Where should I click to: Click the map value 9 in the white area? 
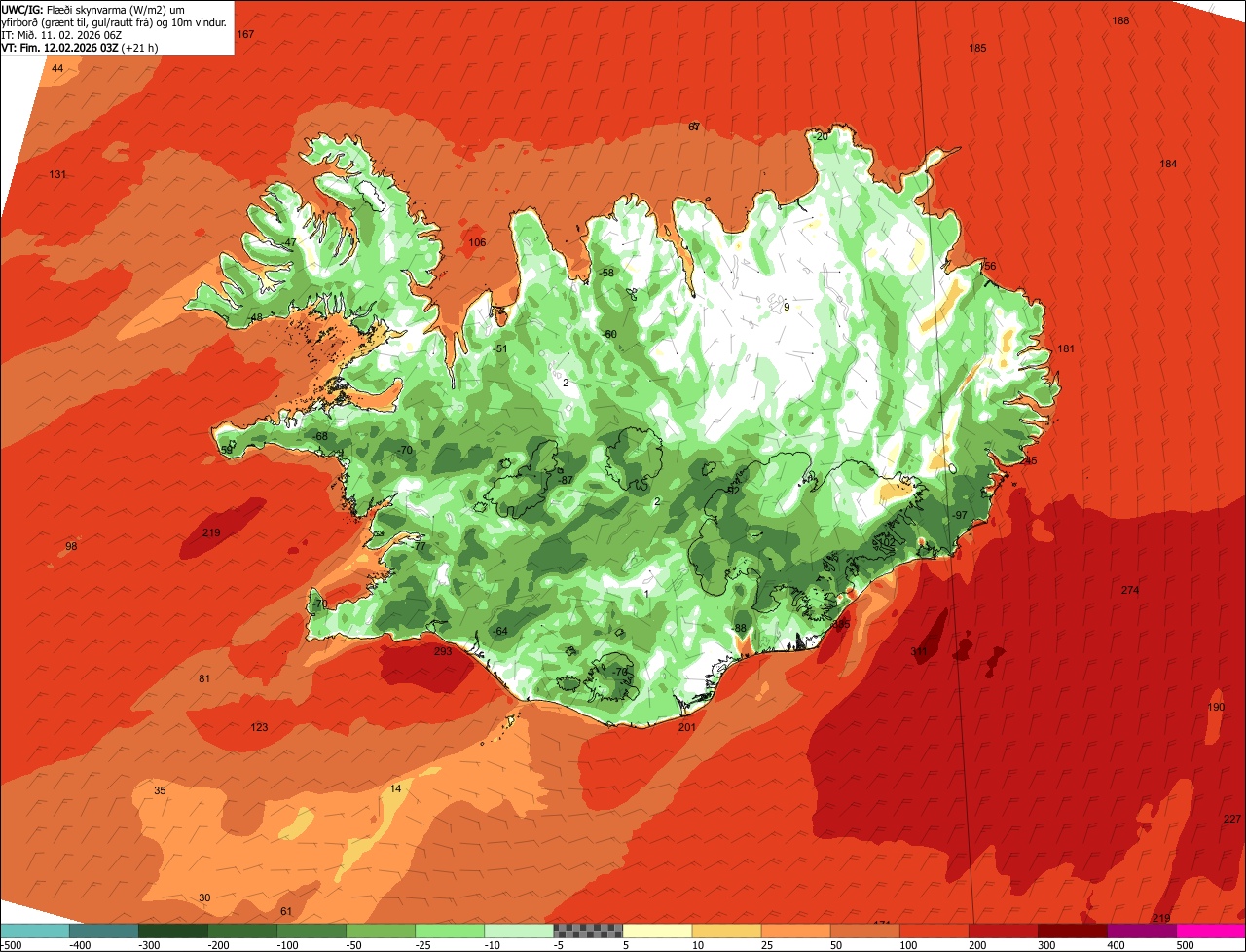(787, 307)
